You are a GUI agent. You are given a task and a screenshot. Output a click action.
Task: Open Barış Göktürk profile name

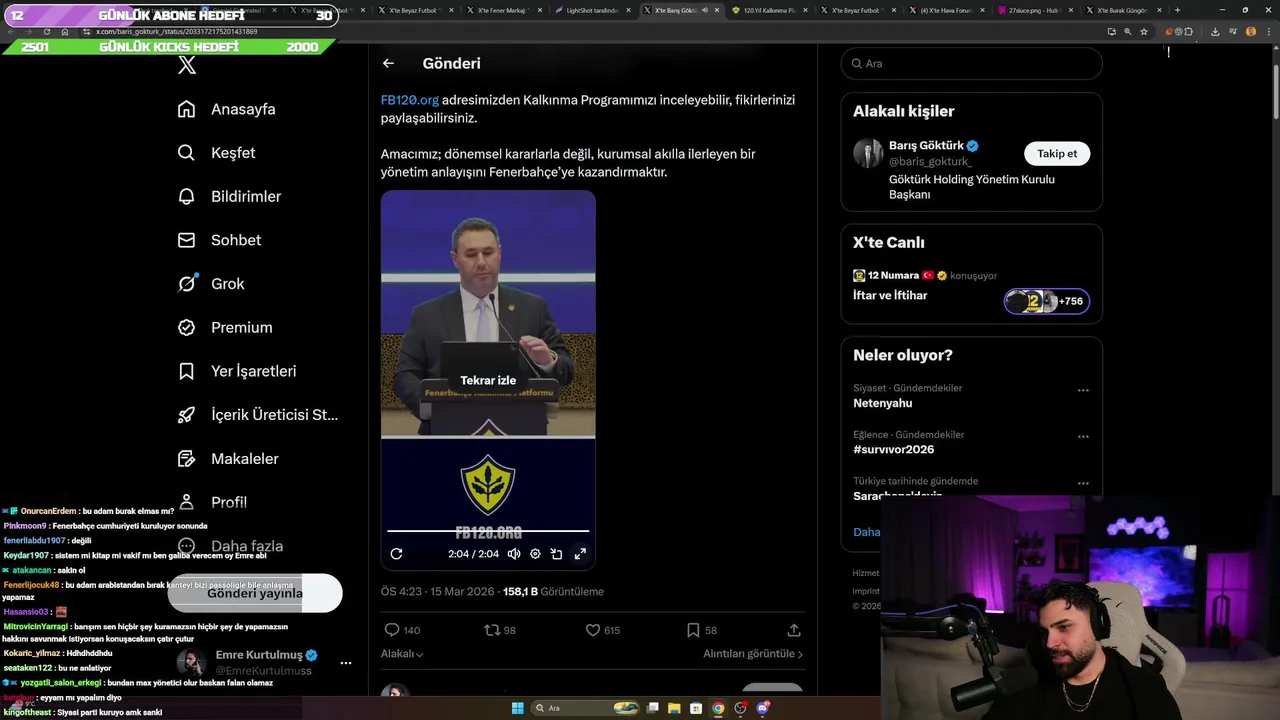click(926, 145)
